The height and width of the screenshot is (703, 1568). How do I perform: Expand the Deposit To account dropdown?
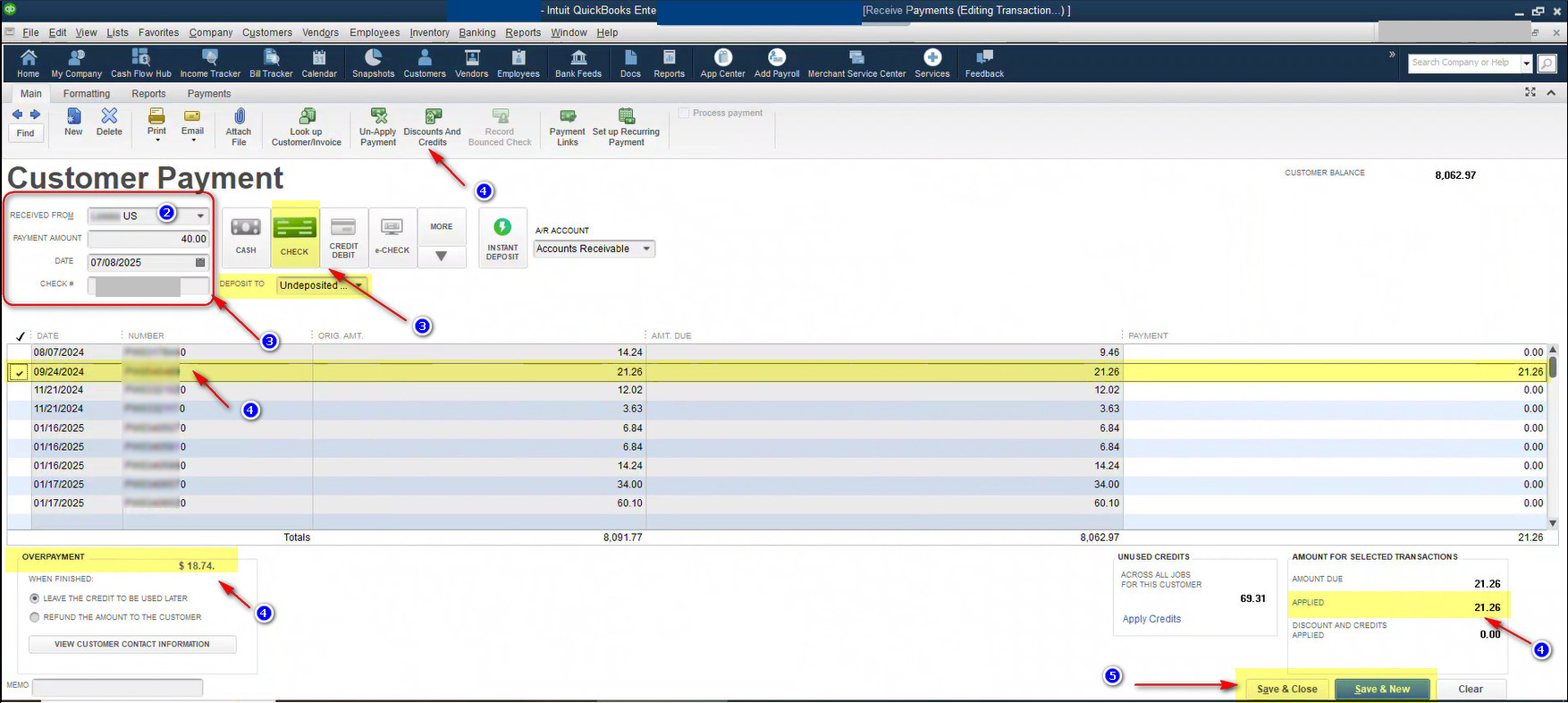[358, 285]
